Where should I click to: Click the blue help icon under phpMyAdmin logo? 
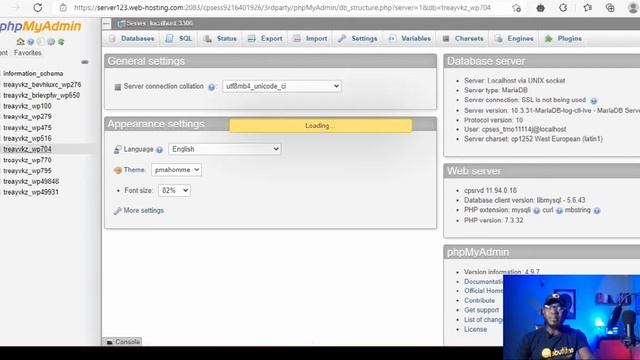pos(31,42)
